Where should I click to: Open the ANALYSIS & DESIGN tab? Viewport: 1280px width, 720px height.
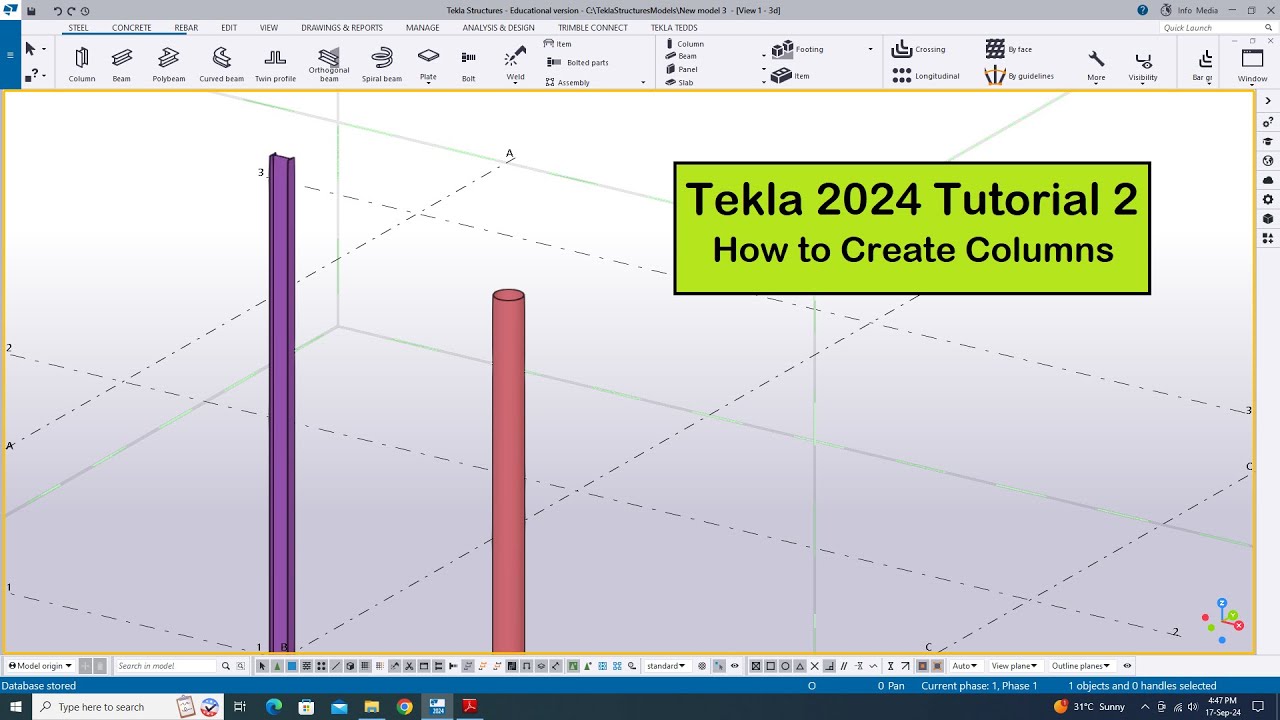click(498, 28)
